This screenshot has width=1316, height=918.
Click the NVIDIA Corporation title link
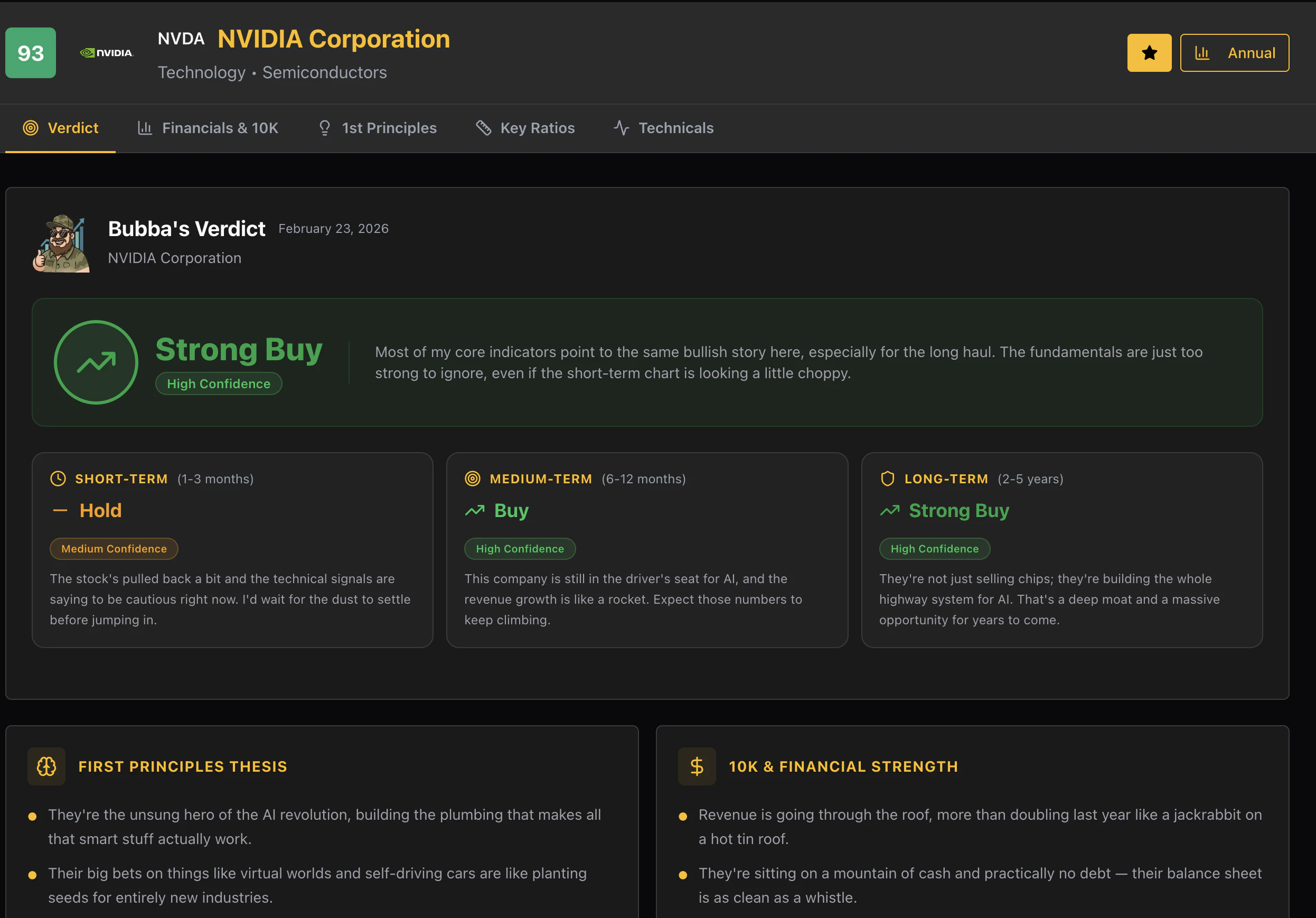coord(334,39)
